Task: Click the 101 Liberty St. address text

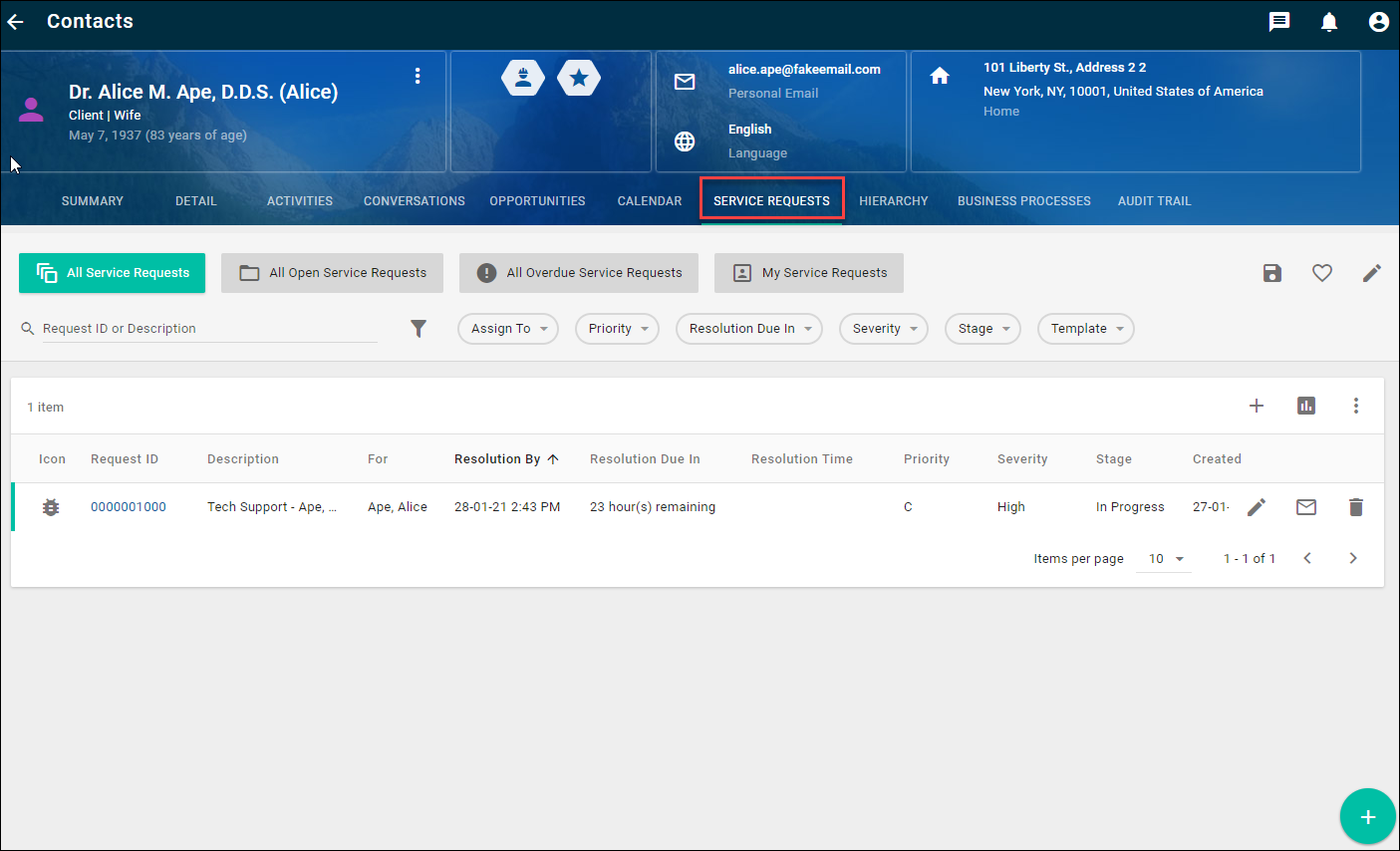Action: pos(1064,68)
